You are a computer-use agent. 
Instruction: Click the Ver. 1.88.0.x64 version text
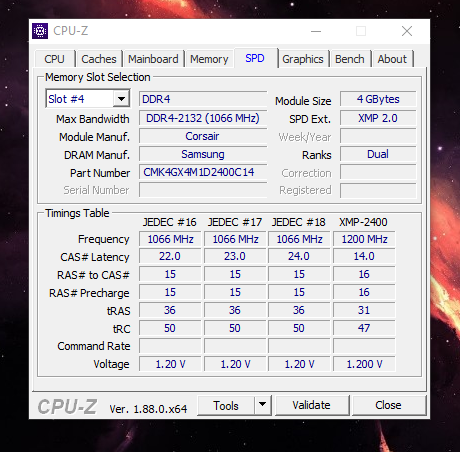tap(148, 409)
